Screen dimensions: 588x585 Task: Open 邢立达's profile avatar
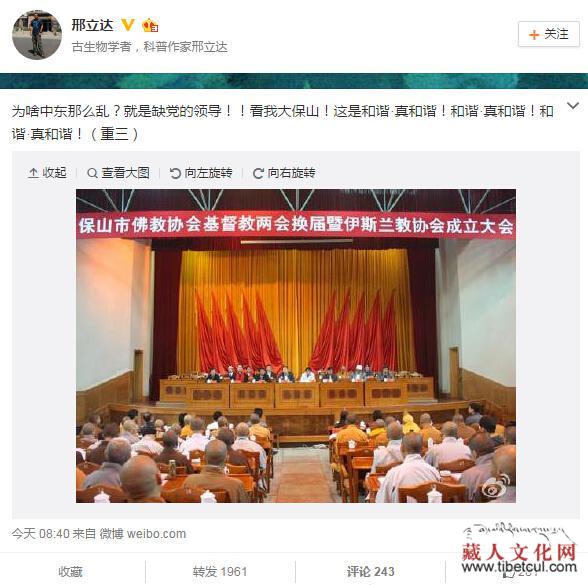coord(37,34)
